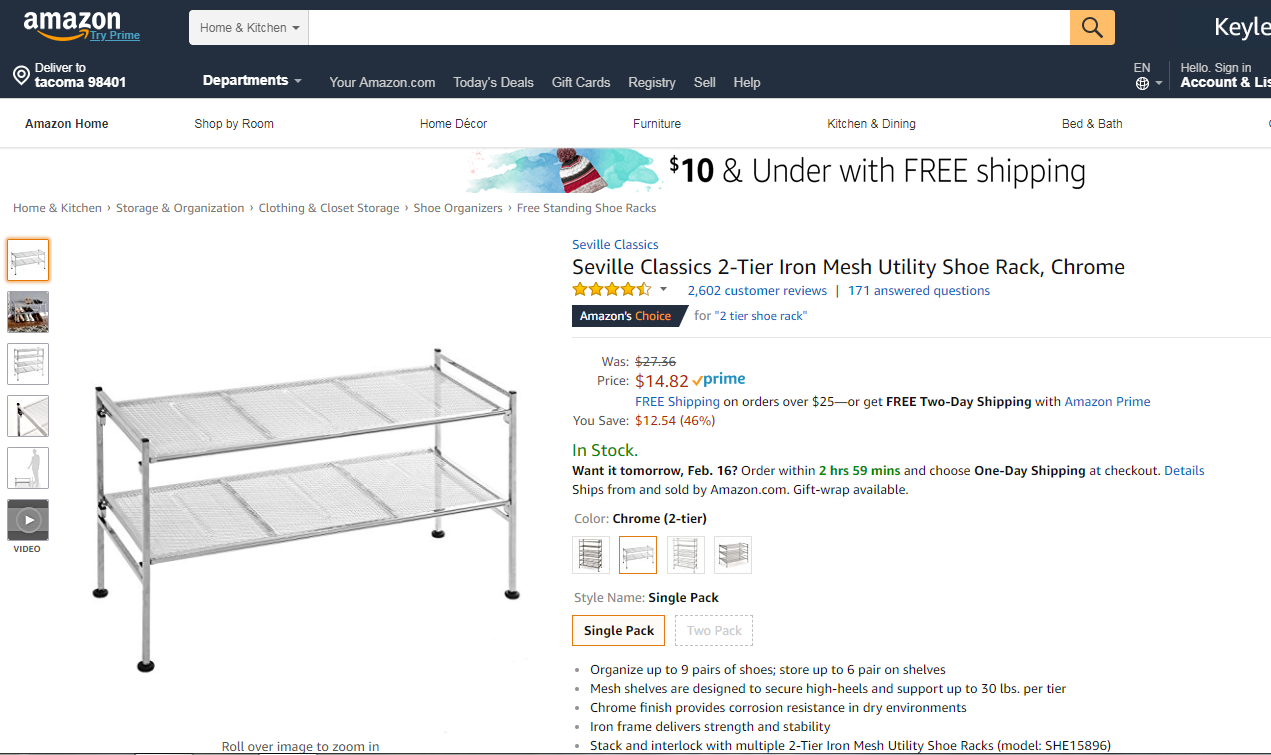Switch to the Furniture category tab
Image resolution: width=1271 pixels, height=755 pixels.
pyautogui.click(x=657, y=124)
